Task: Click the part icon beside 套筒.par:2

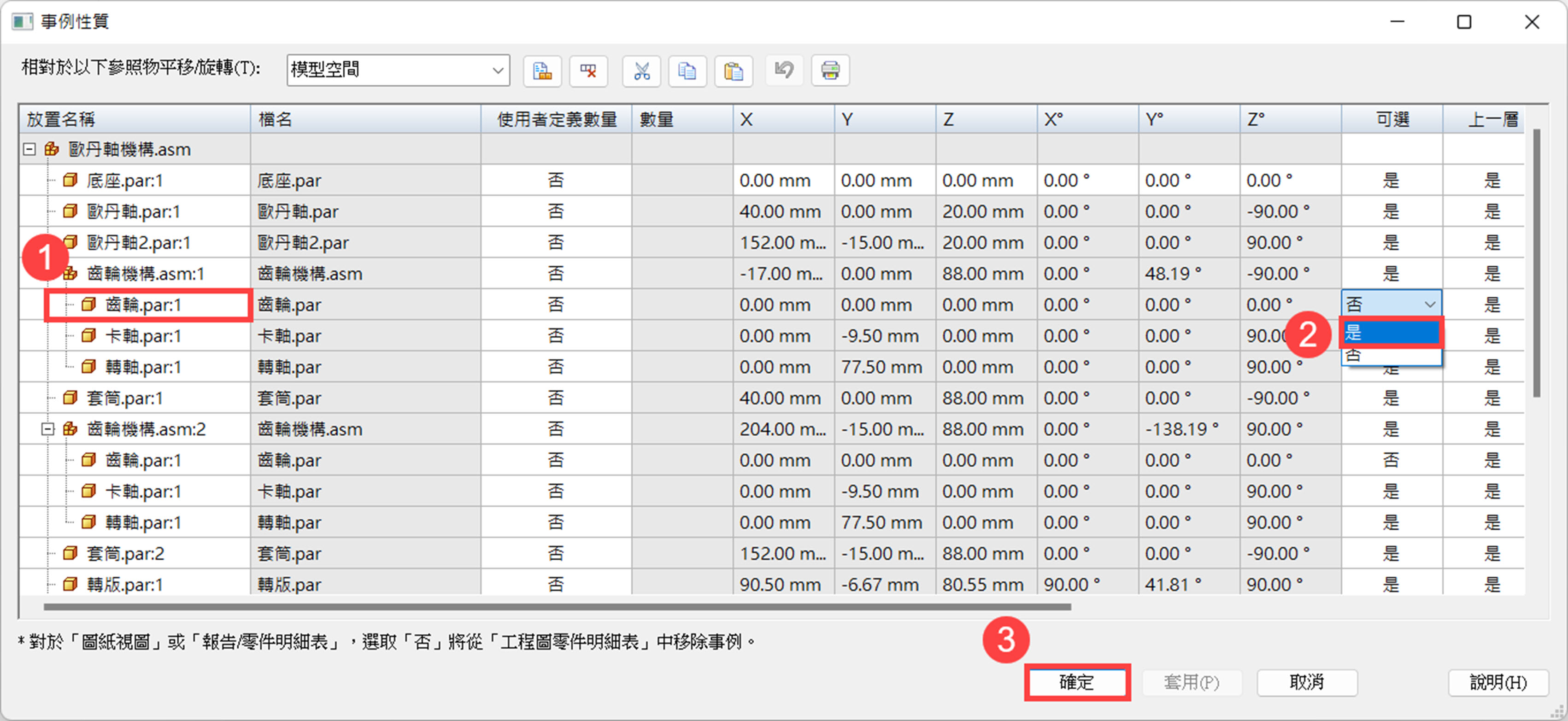Action: [x=70, y=553]
